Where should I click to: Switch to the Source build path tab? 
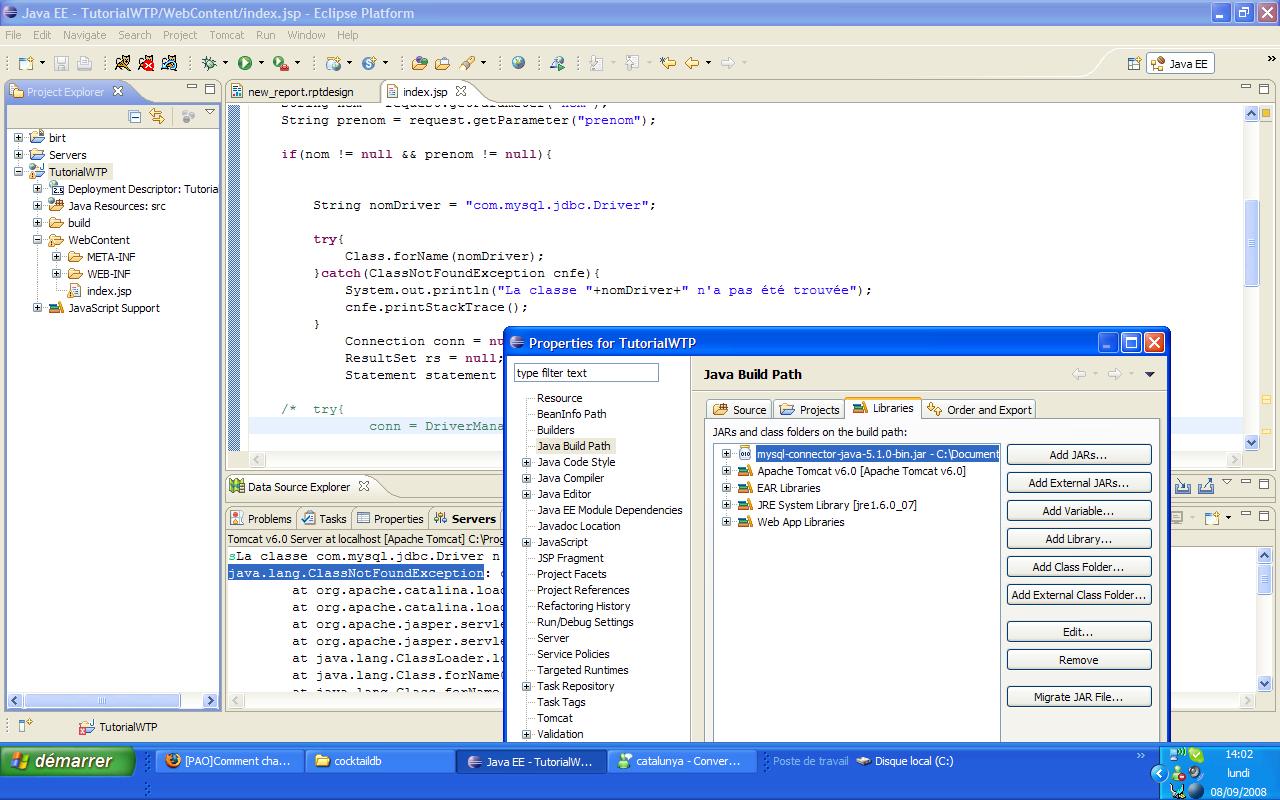[740, 409]
